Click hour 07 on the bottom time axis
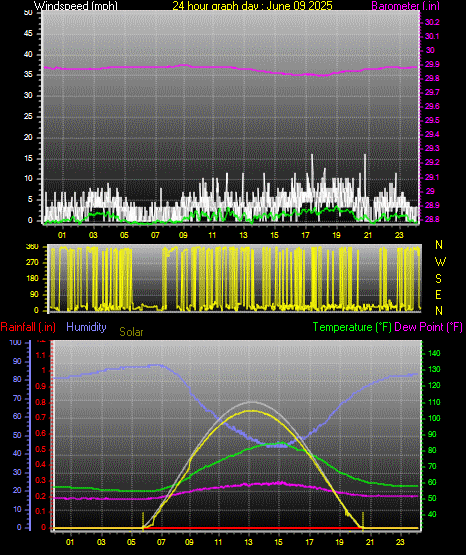This screenshot has height=555, width=466. click(161, 542)
